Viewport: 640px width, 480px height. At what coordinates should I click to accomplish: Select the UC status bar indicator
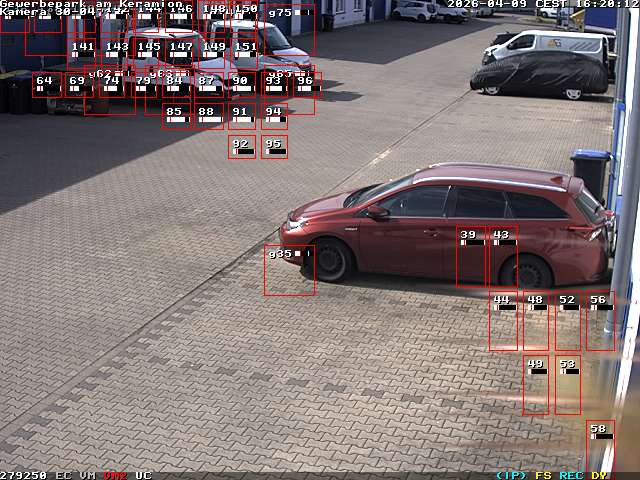(x=143, y=475)
